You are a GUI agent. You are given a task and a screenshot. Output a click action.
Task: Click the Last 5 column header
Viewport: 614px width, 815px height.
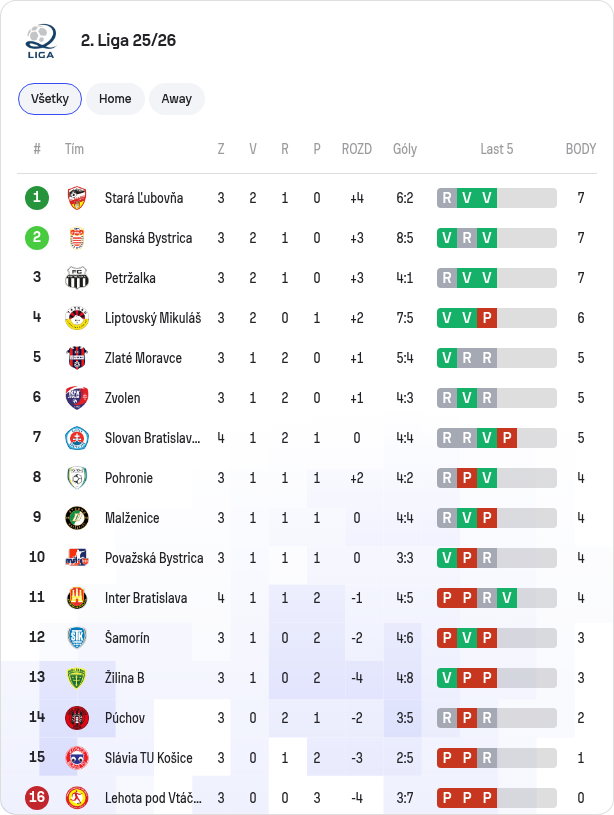[x=497, y=149]
